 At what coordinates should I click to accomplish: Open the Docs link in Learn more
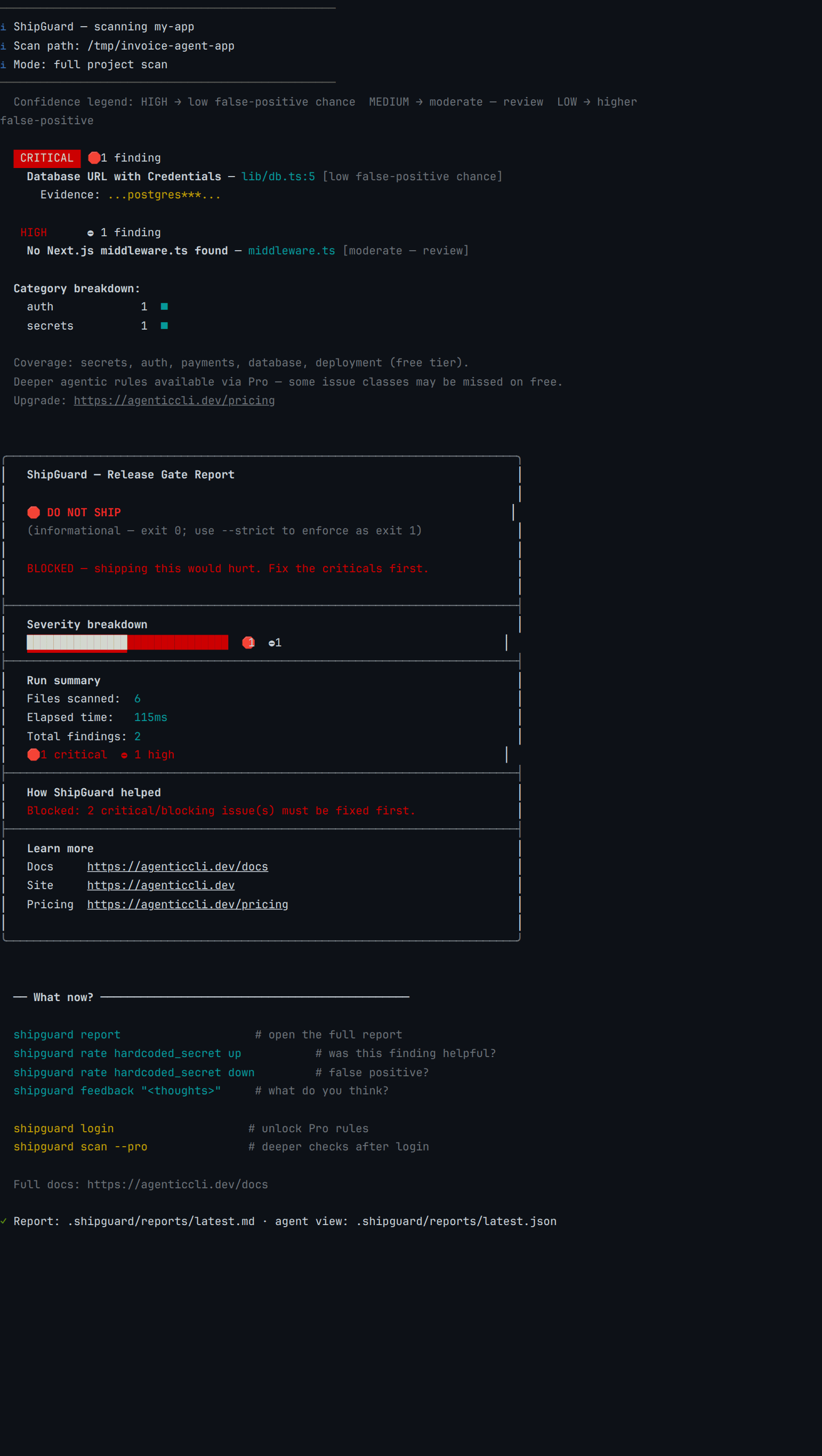pyautogui.click(x=178, y=867)
